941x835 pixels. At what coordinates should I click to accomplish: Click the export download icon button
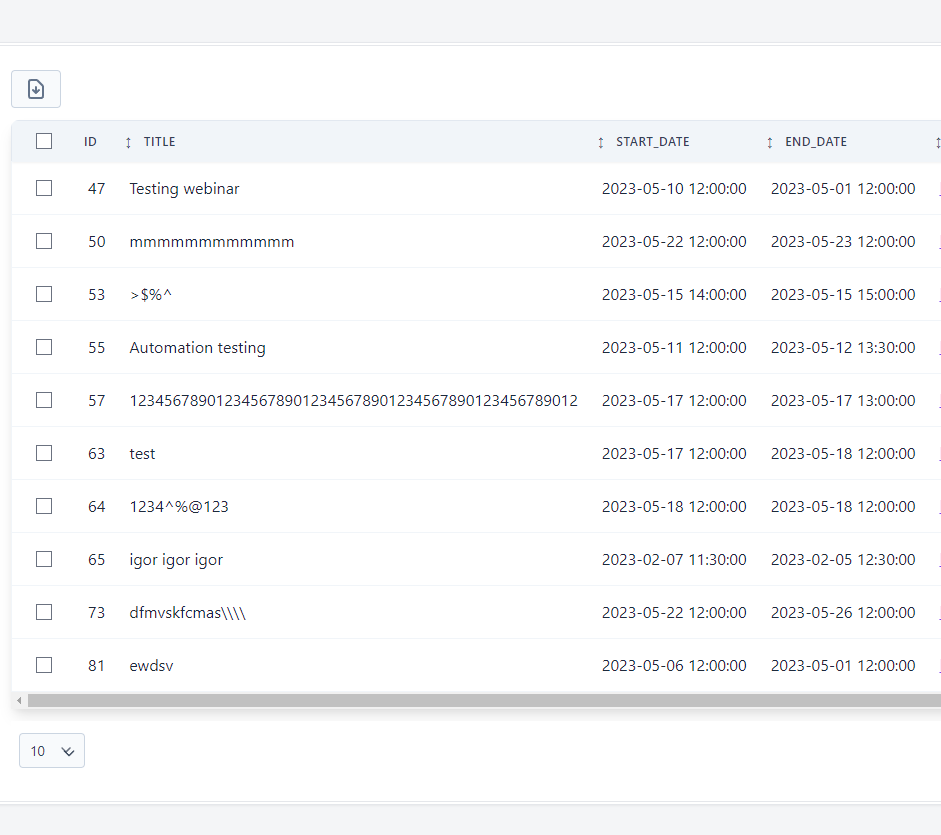36,89
